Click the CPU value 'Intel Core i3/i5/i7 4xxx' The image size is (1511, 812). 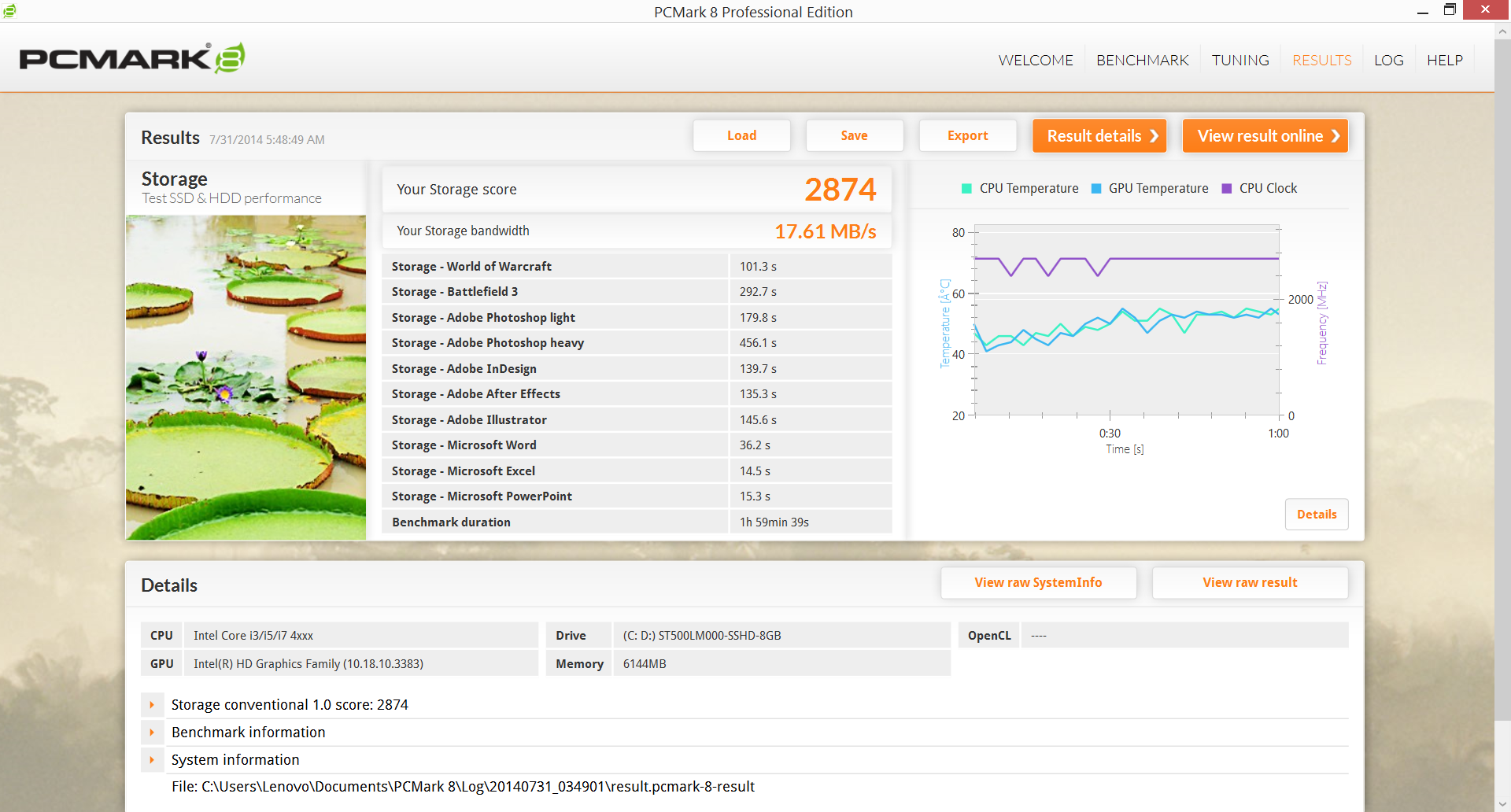[x=253, y=636]
